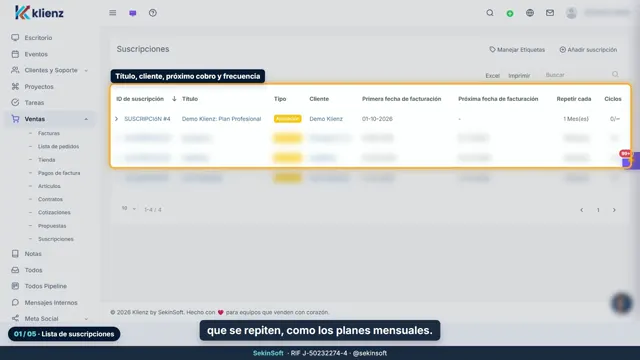
Task: Open Pagos de factura
Action: 59,173
